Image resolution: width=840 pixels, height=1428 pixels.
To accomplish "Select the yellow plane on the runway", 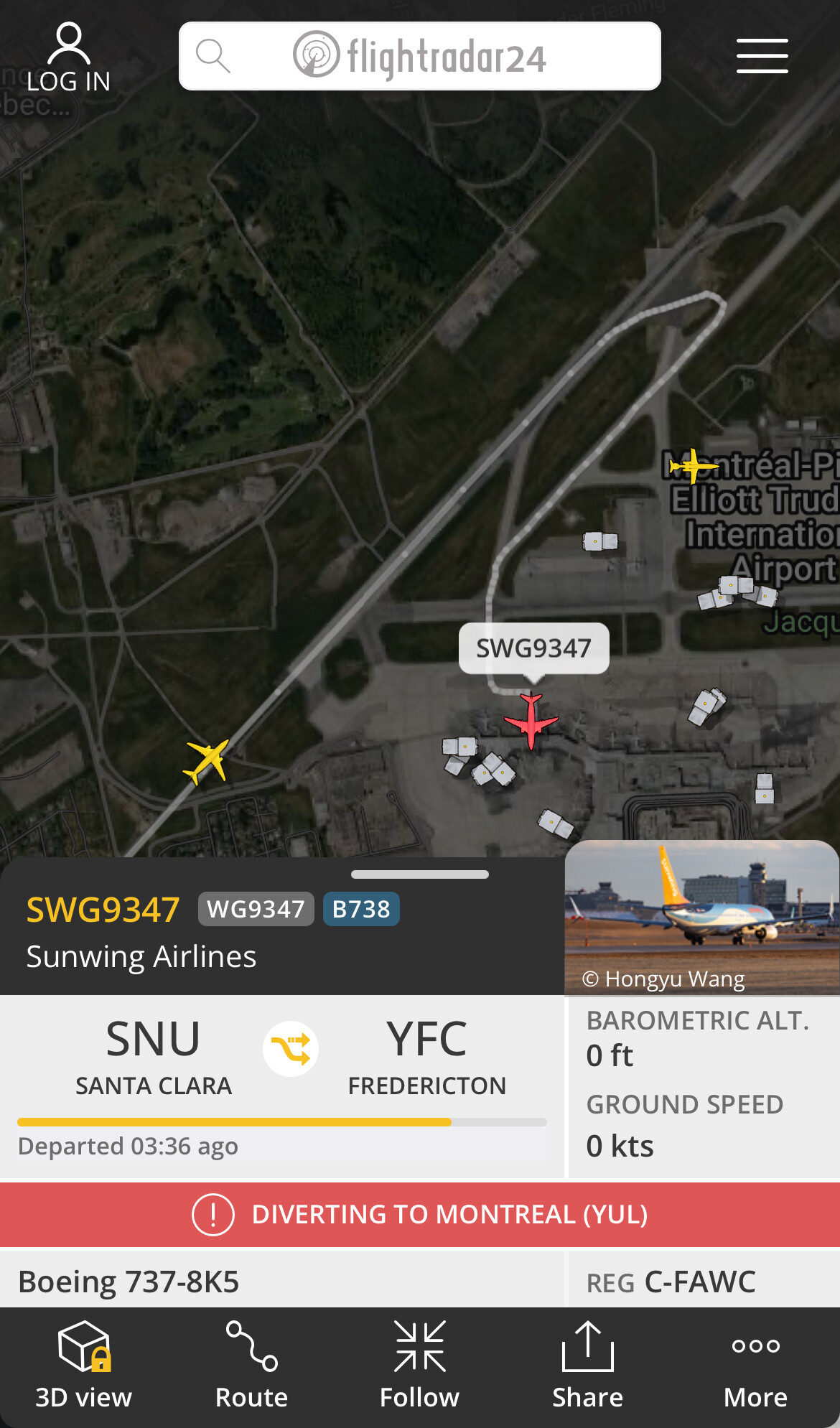I will tap(207, 761).
